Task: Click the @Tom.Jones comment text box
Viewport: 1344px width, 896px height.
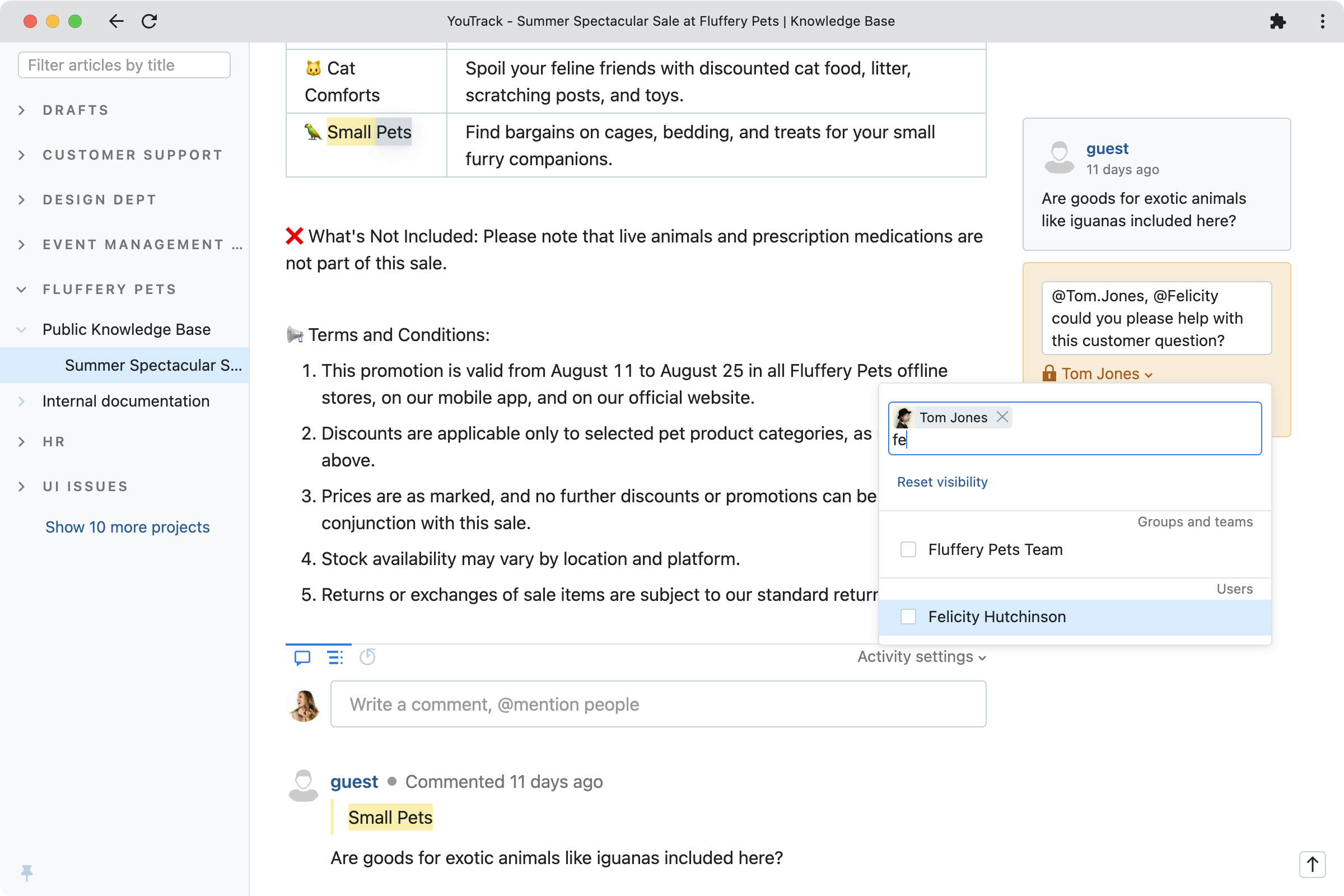Action: click(x=1156, y=318)
